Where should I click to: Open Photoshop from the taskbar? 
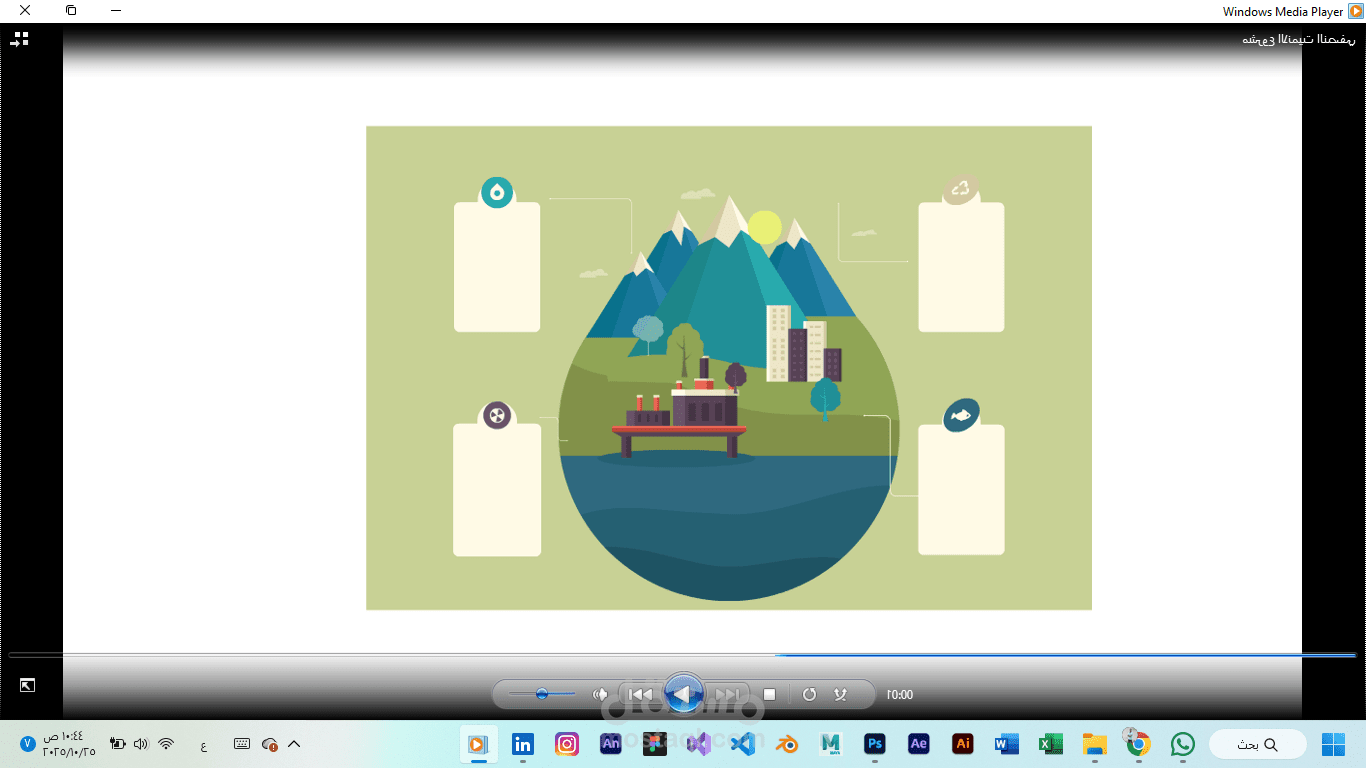pos(874,744)
